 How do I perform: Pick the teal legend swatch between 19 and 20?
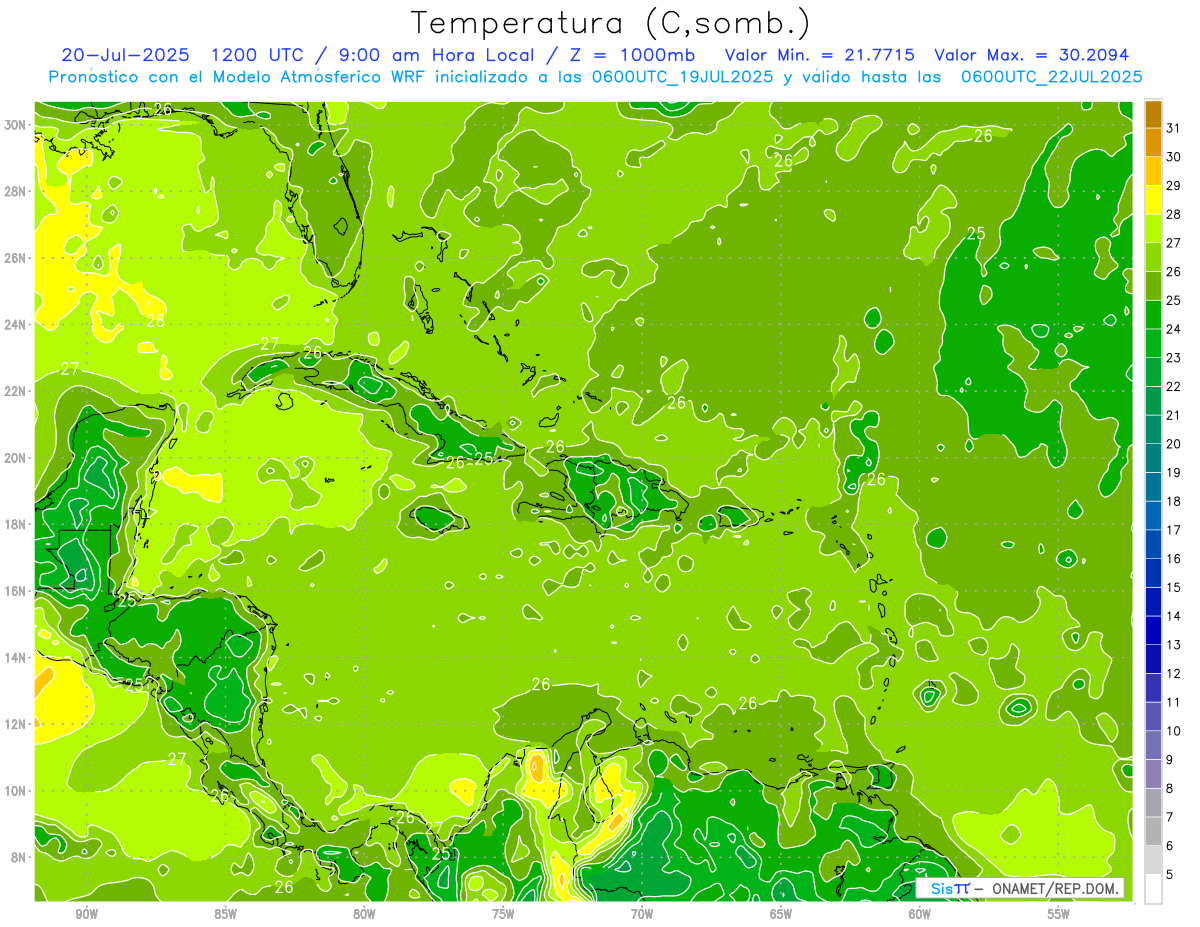coord(1153,458)
